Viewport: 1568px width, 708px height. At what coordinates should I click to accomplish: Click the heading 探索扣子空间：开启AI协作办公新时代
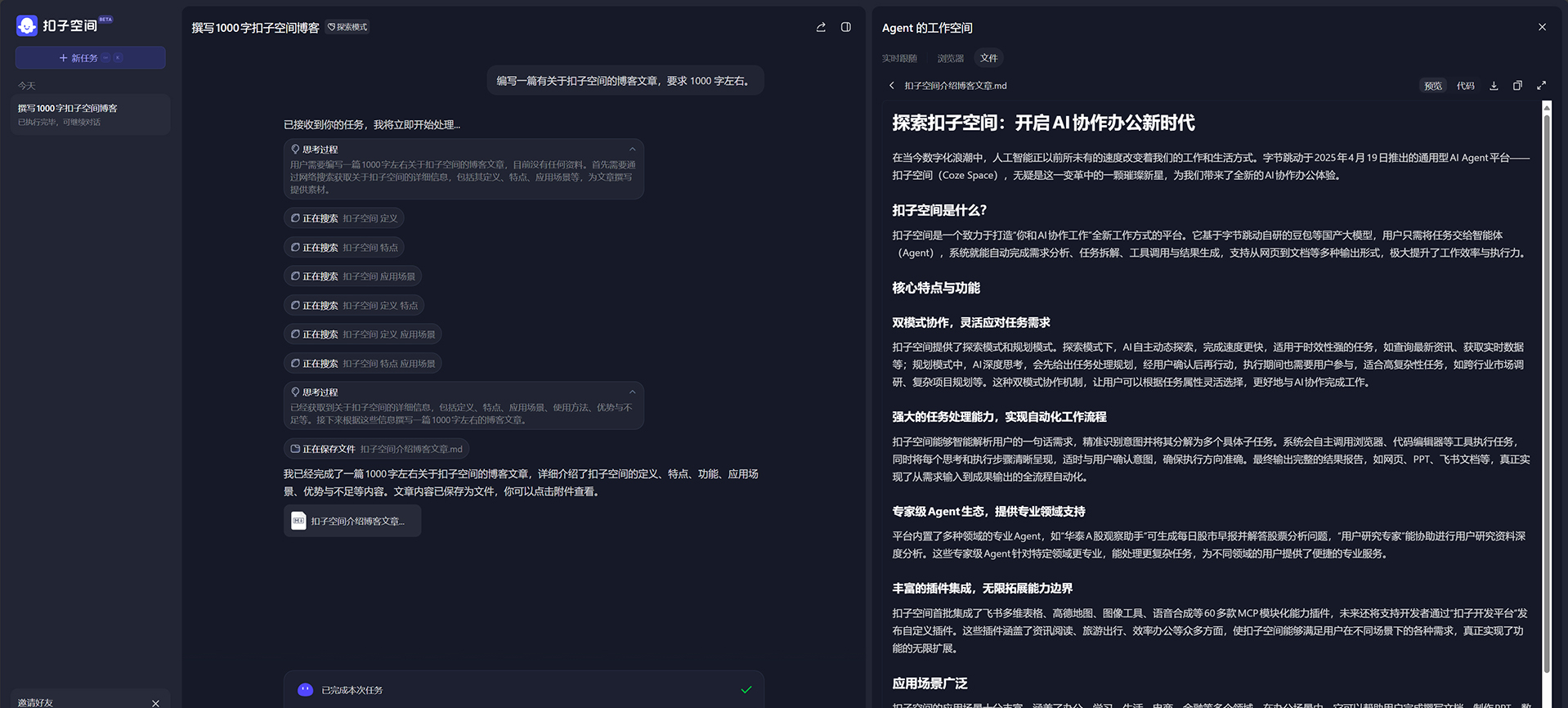pos(1043,123)
